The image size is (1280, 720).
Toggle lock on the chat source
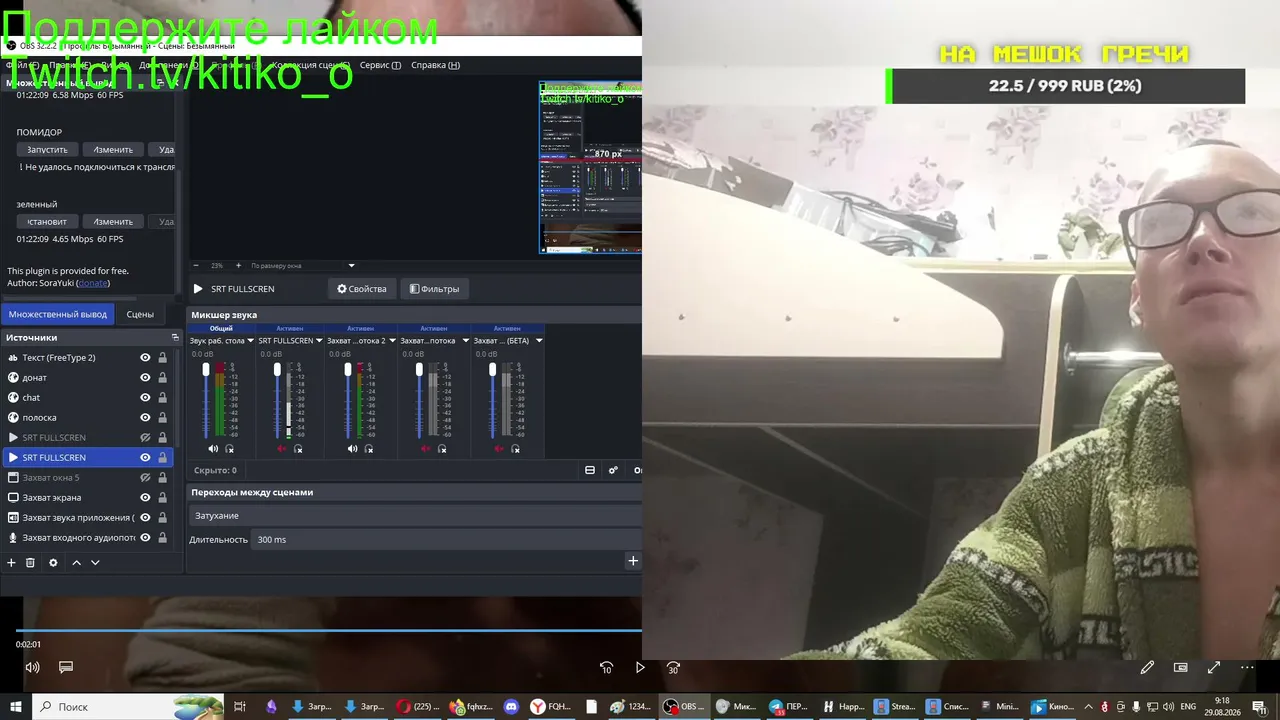point(162,398)
